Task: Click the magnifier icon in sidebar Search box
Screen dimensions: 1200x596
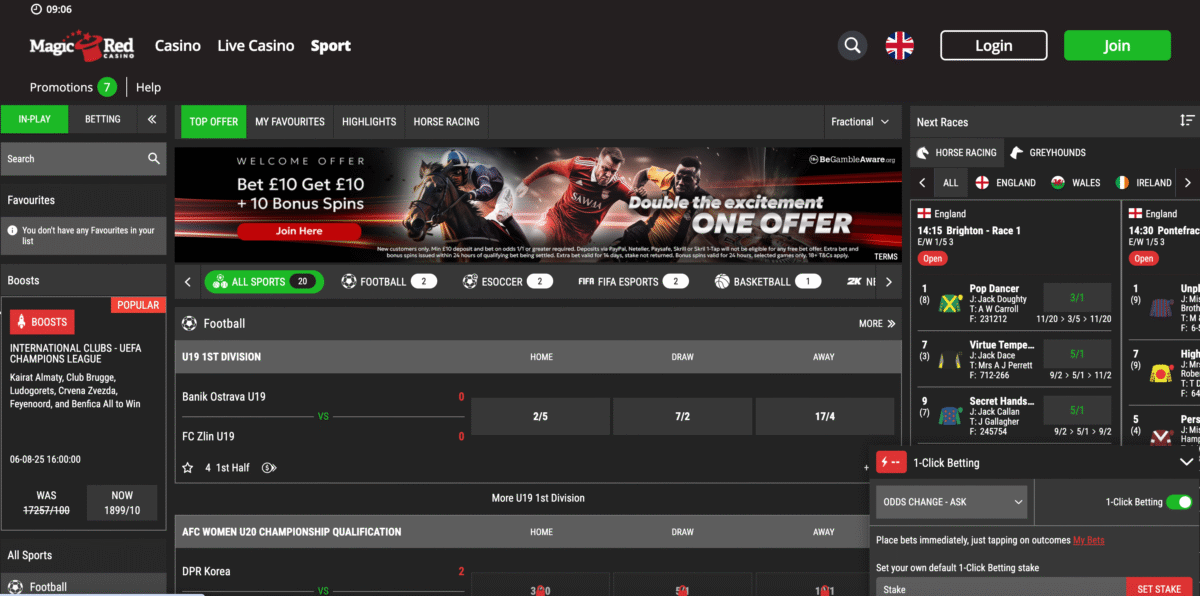Action: (153, 158)
